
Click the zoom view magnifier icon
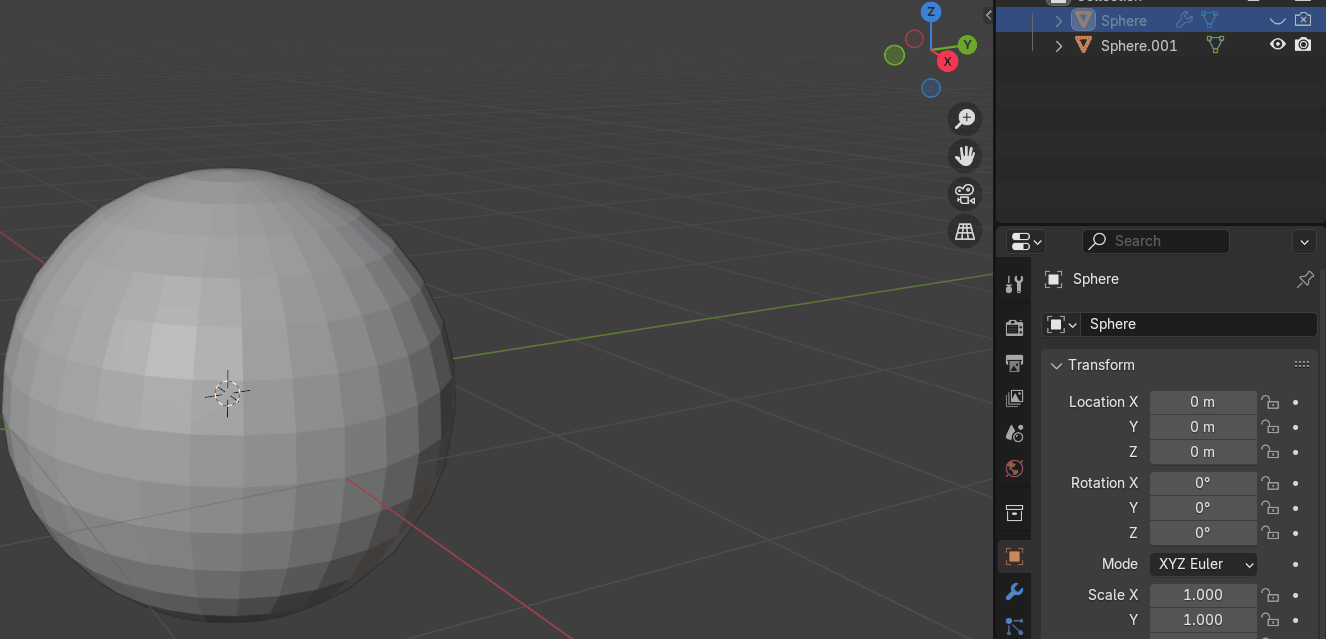click(x=965, y=119)
